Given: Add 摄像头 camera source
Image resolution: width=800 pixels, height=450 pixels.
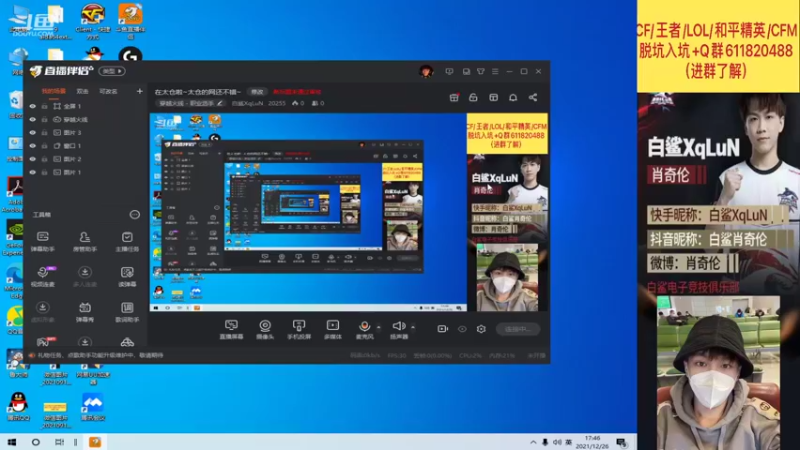Looking at the screenshot, I should tap(265, 330).
